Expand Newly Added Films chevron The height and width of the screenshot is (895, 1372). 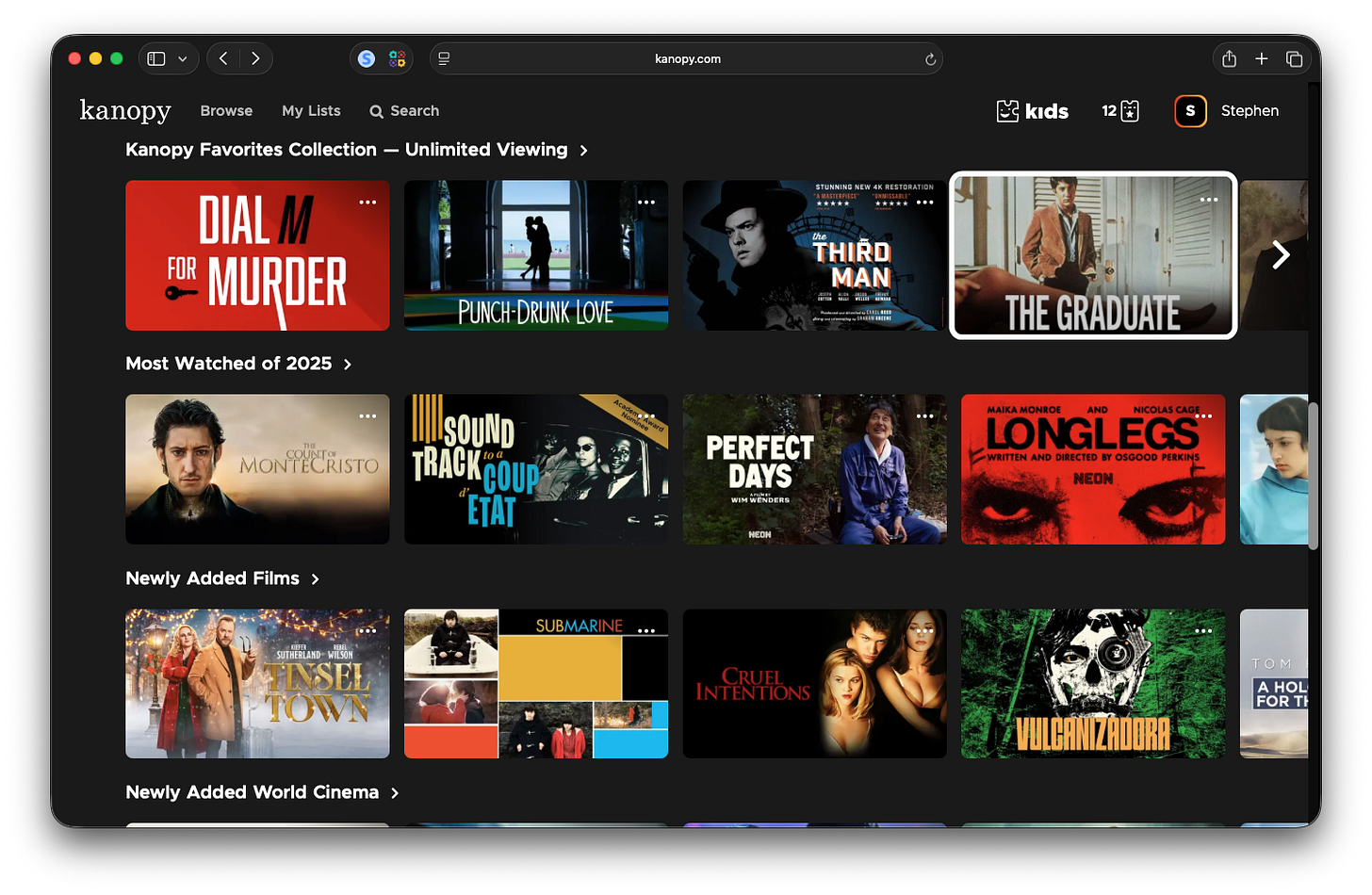pos(315,579)
